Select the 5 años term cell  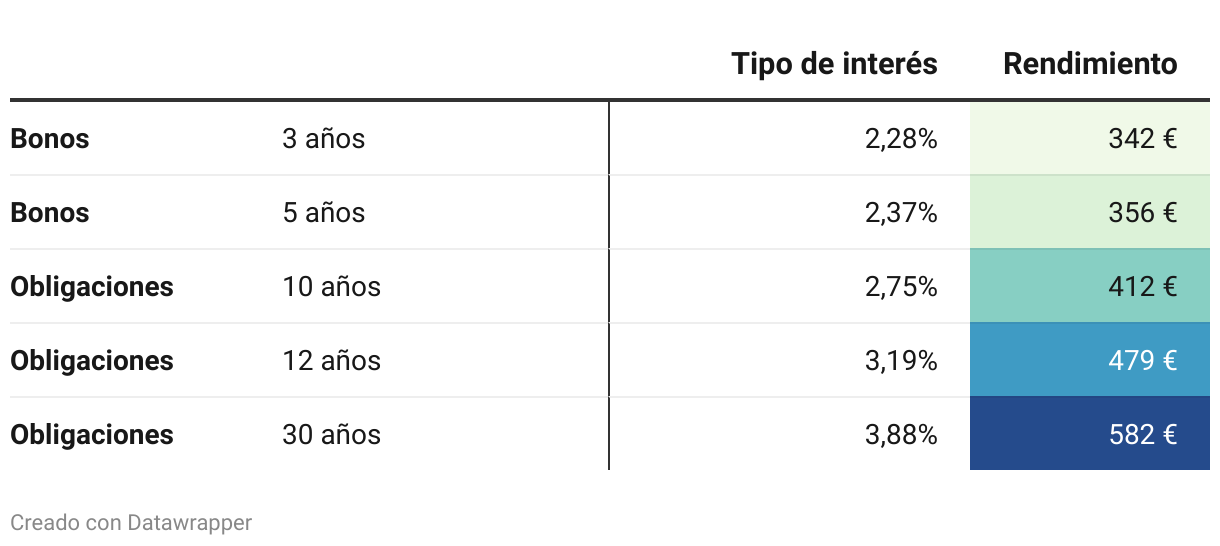324,213
